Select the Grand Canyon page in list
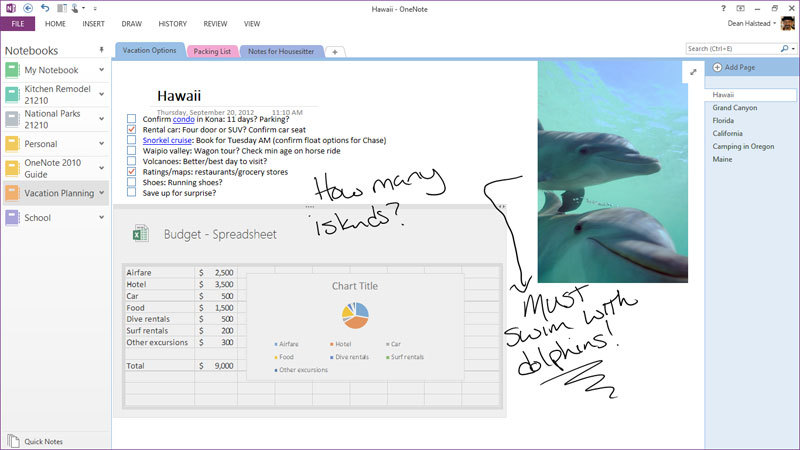Image resolution: width=800 pixels, height=450 pixels. coord(733,107)
